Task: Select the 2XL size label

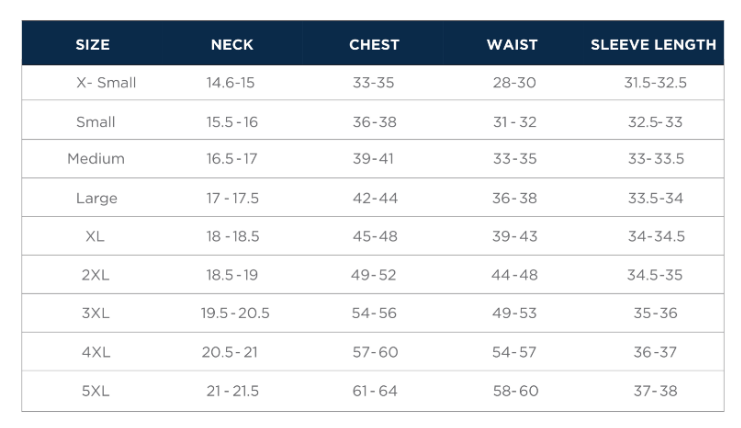Action: [x=96, y=275]
